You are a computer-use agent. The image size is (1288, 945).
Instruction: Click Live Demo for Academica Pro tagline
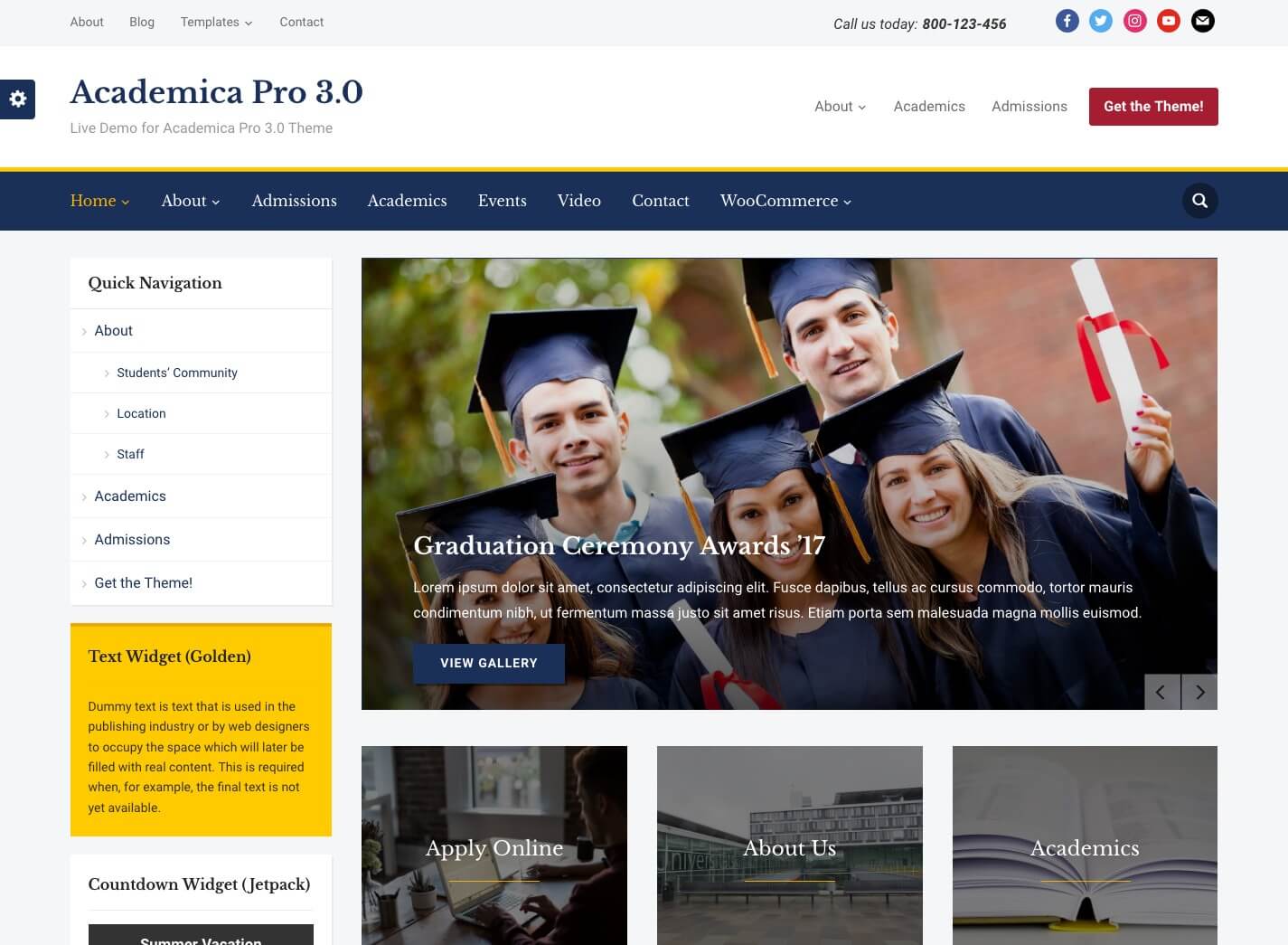click(x=201, y=128)
